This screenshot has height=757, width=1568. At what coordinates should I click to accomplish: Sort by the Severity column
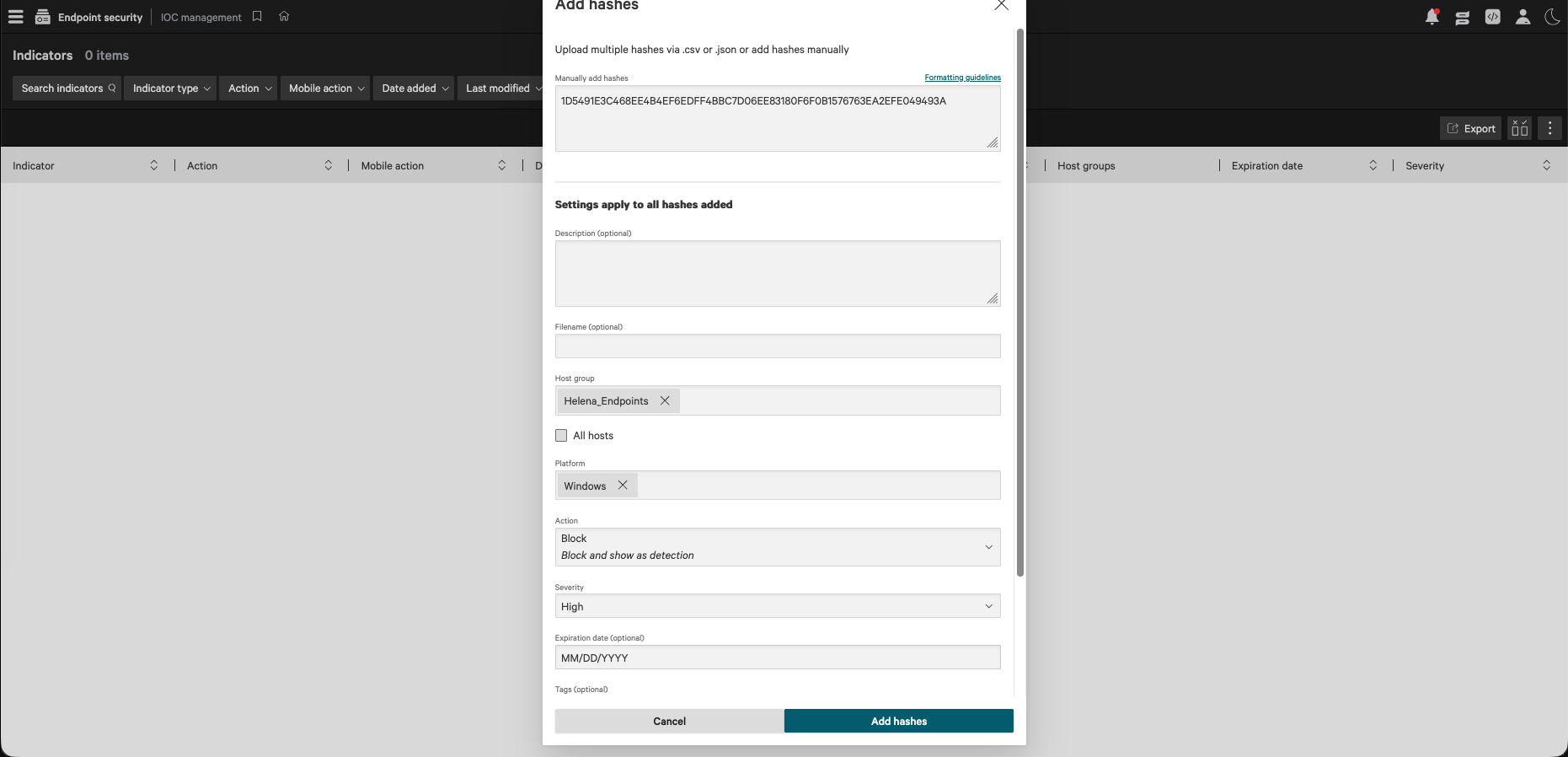[x=1546, y=166]
